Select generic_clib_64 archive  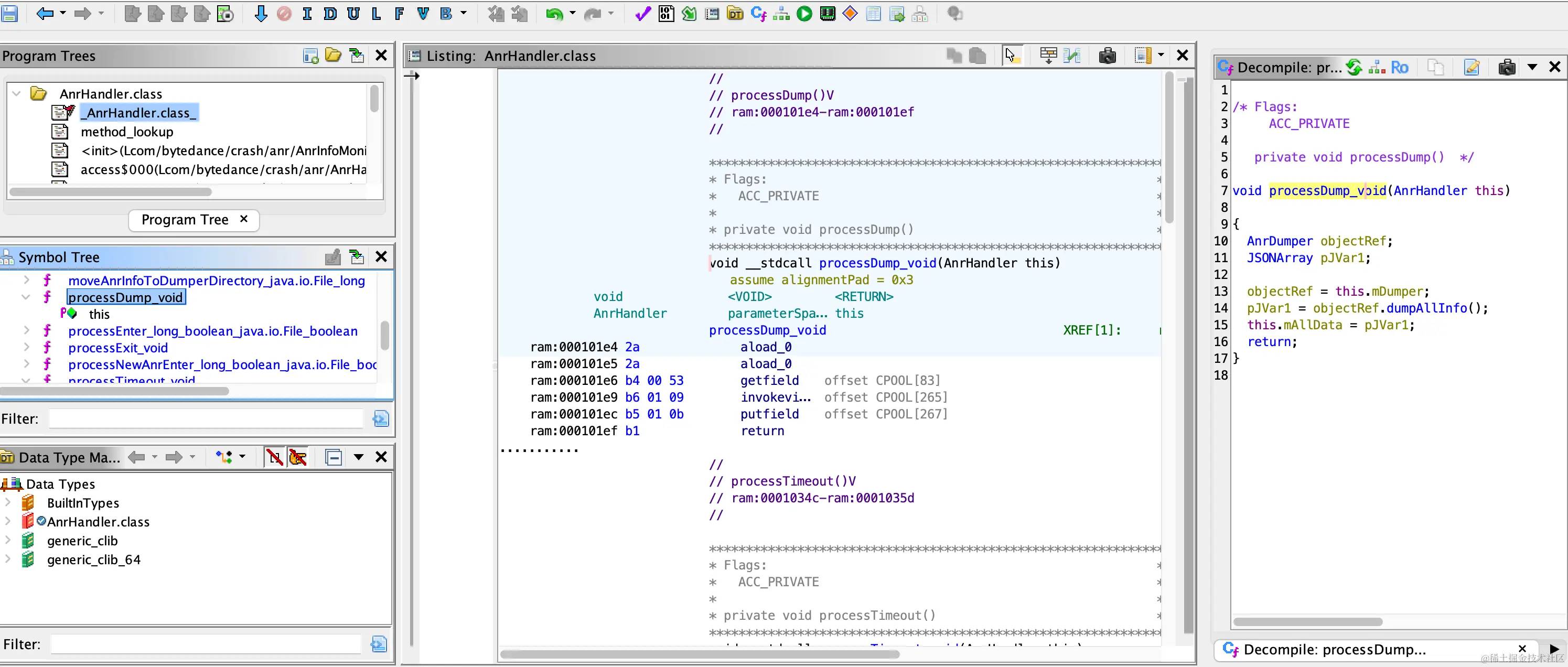[93, 560]
